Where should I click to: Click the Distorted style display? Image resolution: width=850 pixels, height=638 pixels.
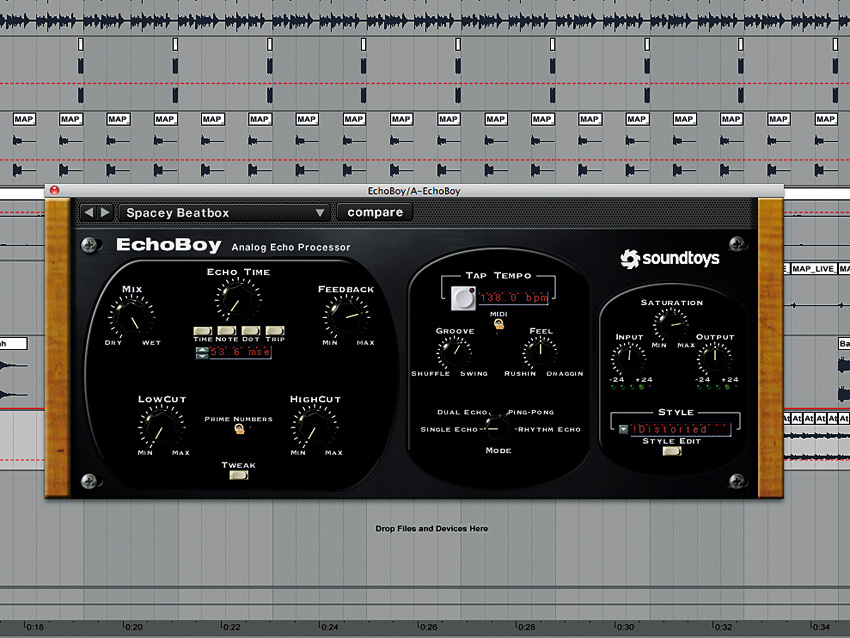(x=680, y=429)
